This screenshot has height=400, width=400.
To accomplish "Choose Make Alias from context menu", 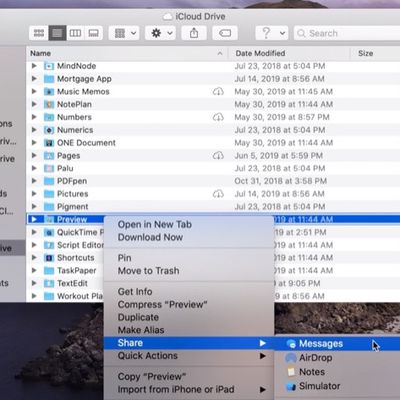I will tap(189, 330).
